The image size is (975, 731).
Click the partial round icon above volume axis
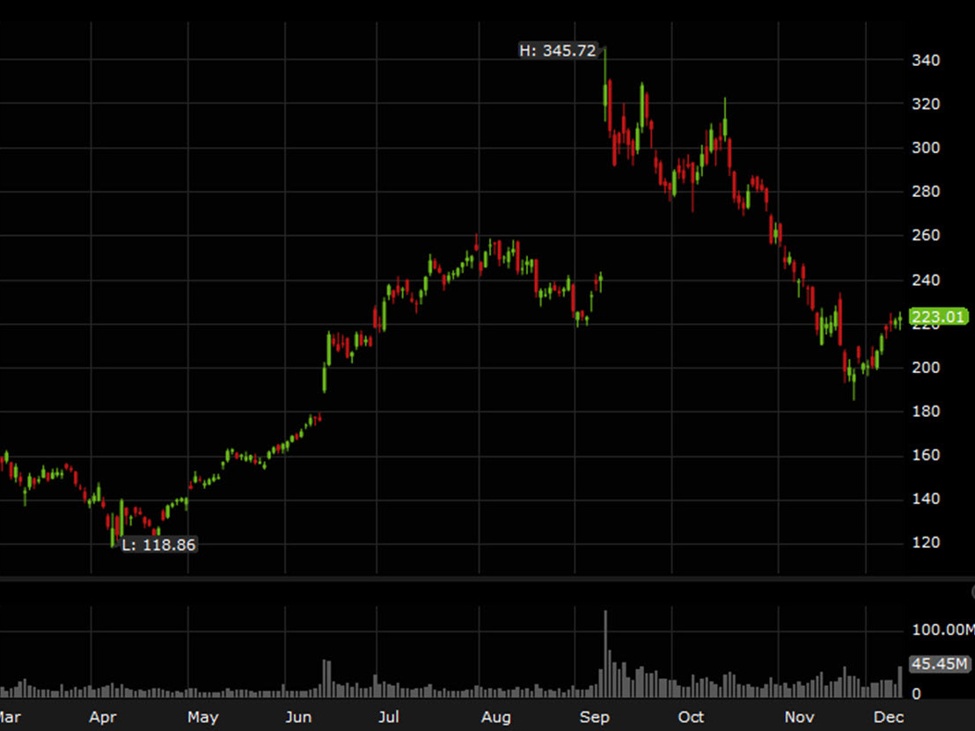pos(971,592)
